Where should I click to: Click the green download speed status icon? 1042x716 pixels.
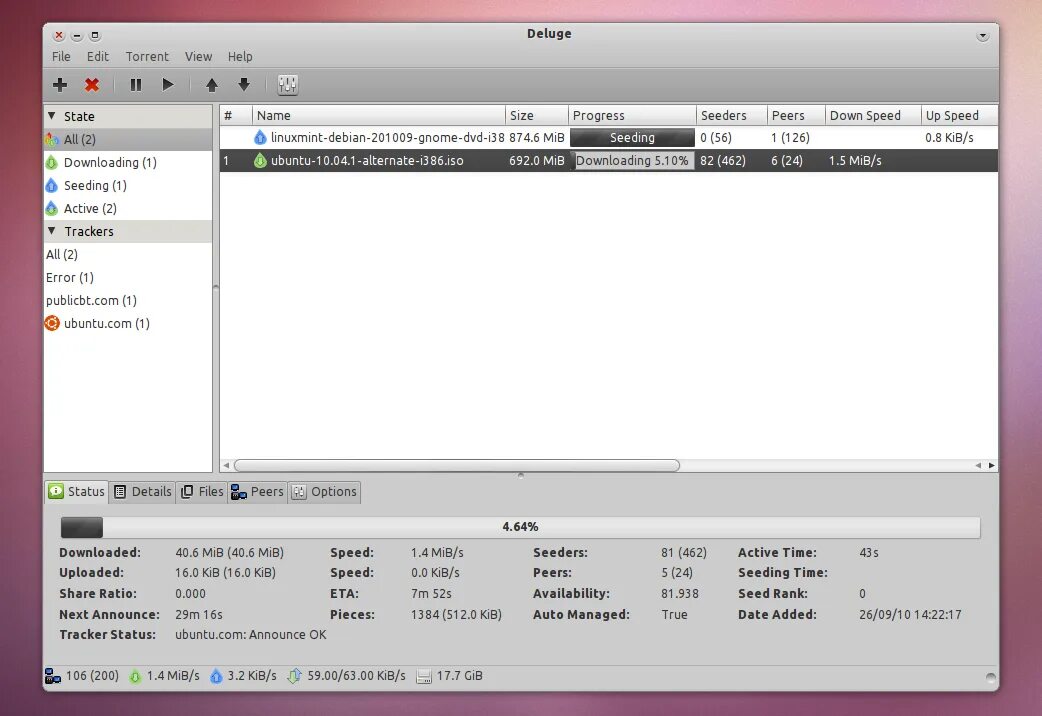135,676
